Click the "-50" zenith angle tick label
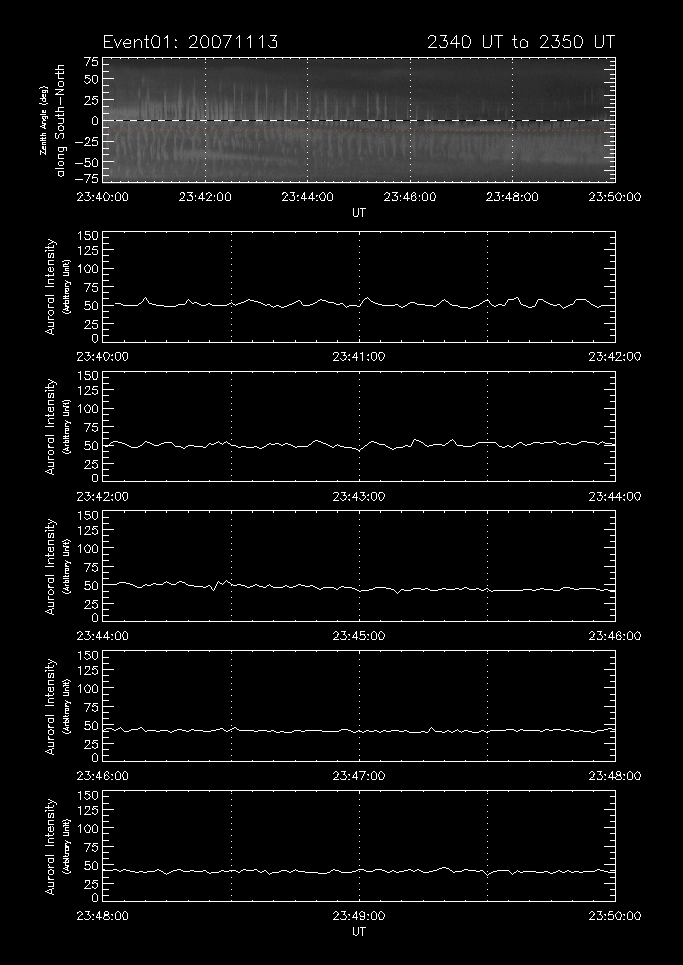Viewport: 683px width, 965px height. (86, 162)
